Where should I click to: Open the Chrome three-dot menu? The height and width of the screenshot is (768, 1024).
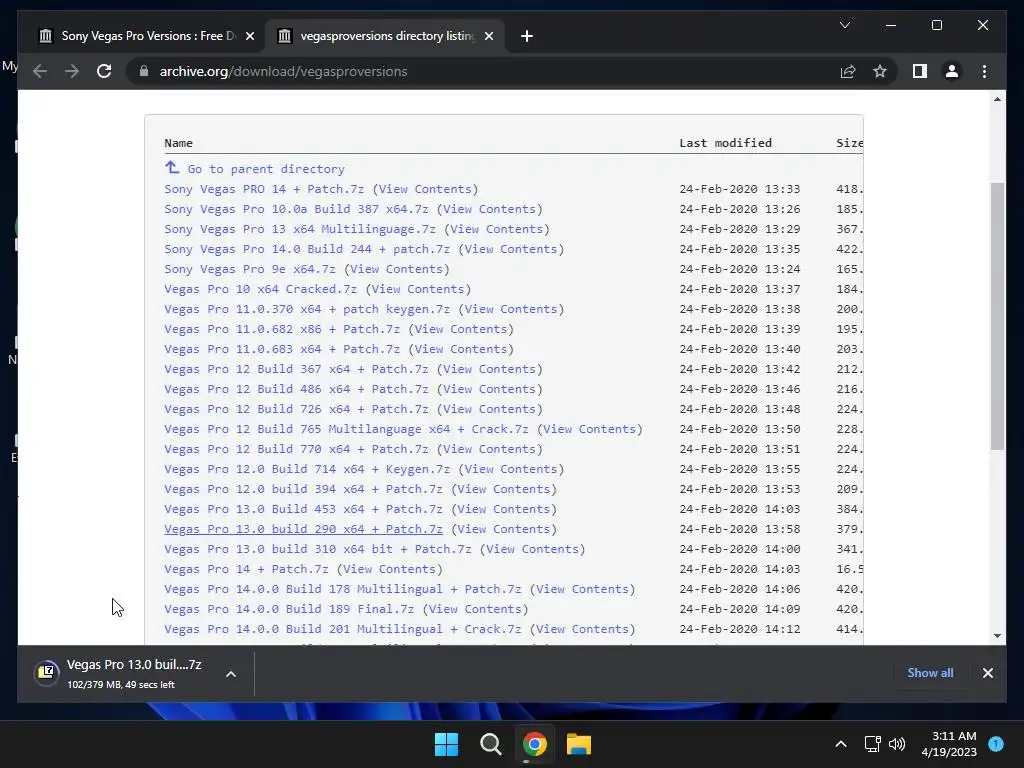click(984, 71)
